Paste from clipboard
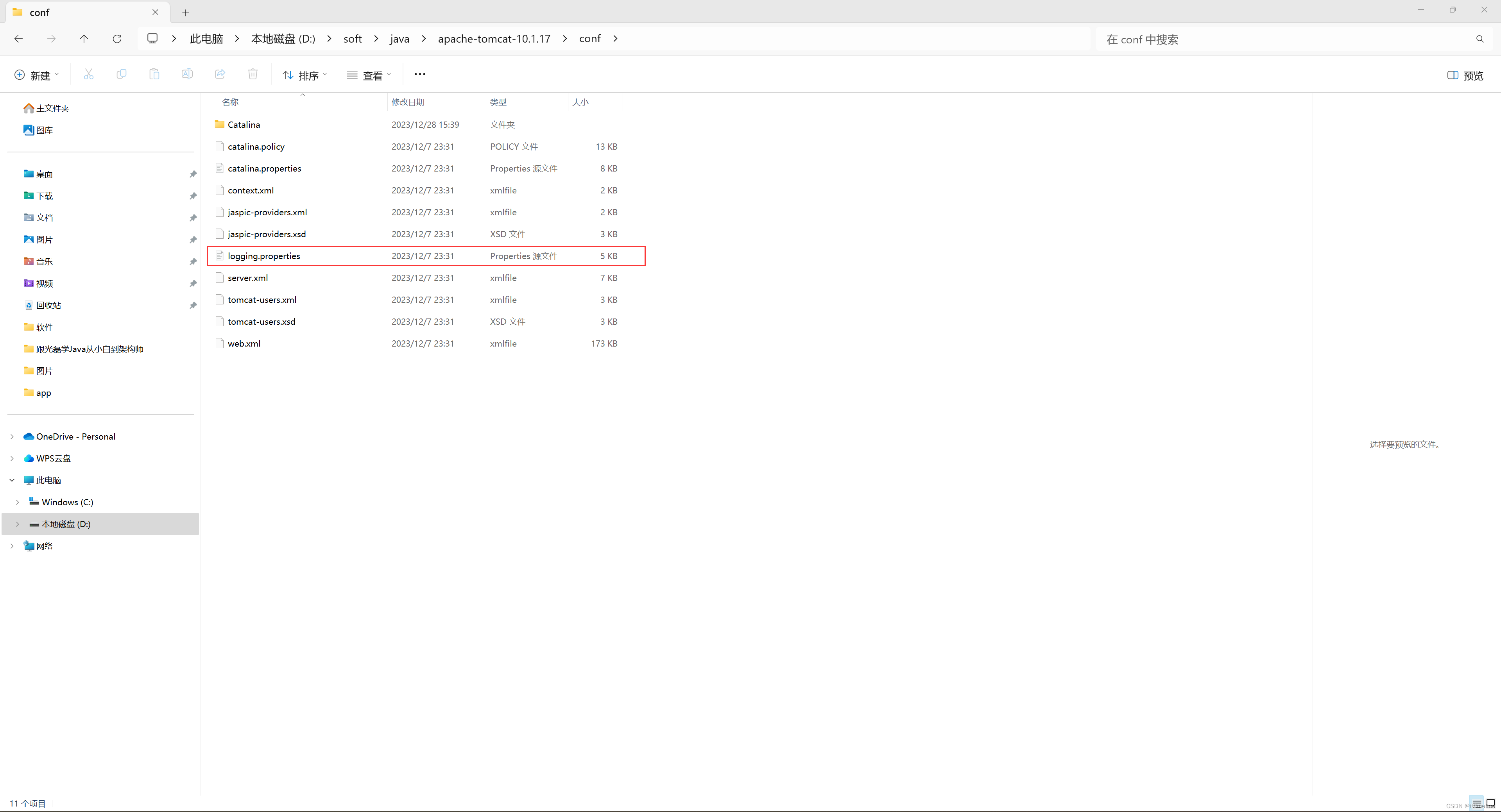 coord(154,74)
